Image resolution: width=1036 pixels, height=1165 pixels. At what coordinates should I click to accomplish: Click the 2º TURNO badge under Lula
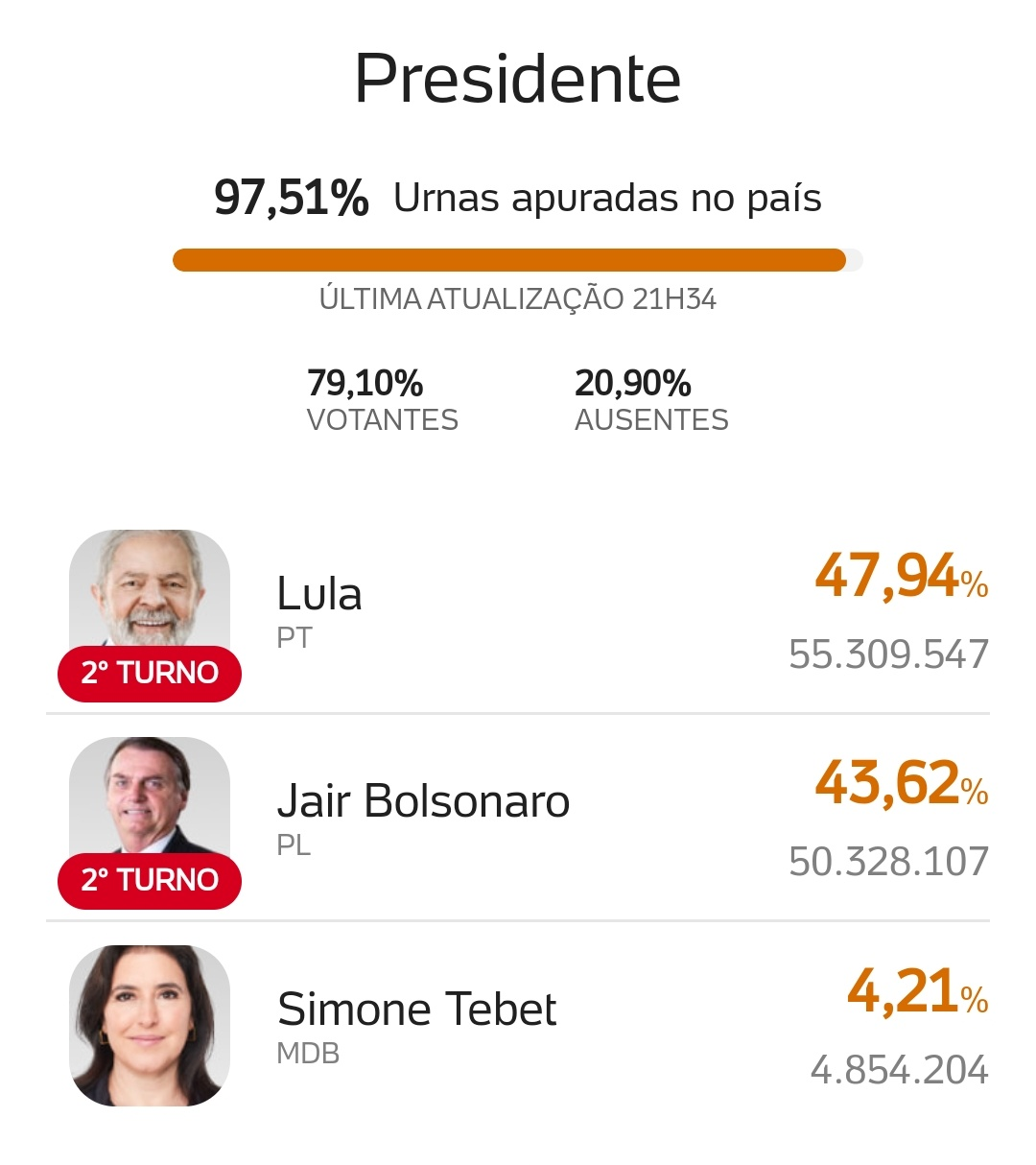coord(150,673)
